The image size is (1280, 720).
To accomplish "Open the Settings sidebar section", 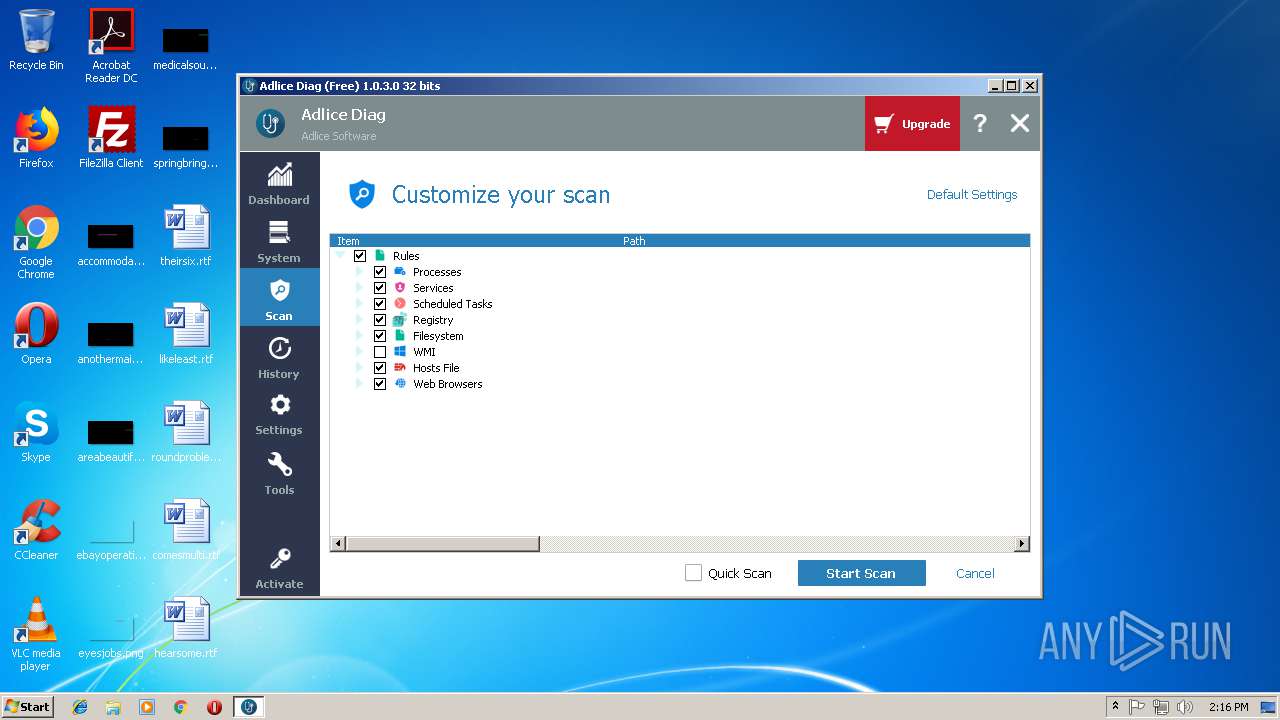I will 279,414.
